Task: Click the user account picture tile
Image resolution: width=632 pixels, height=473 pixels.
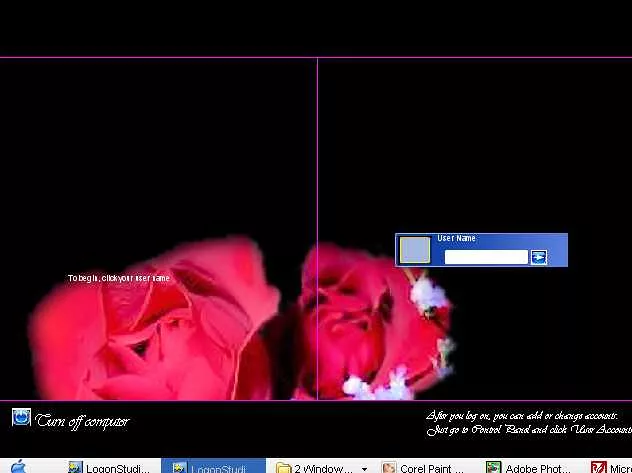Action: [415, 250]
